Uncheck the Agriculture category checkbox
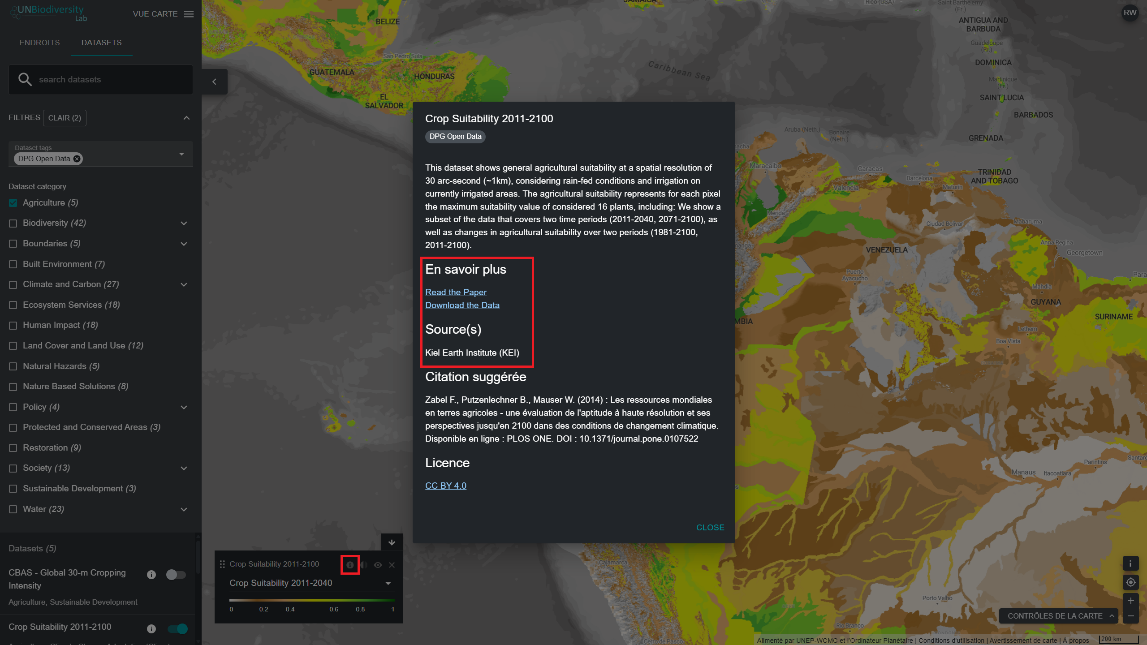This screenshot has height=645, width=1147. (x=14, y=203)
